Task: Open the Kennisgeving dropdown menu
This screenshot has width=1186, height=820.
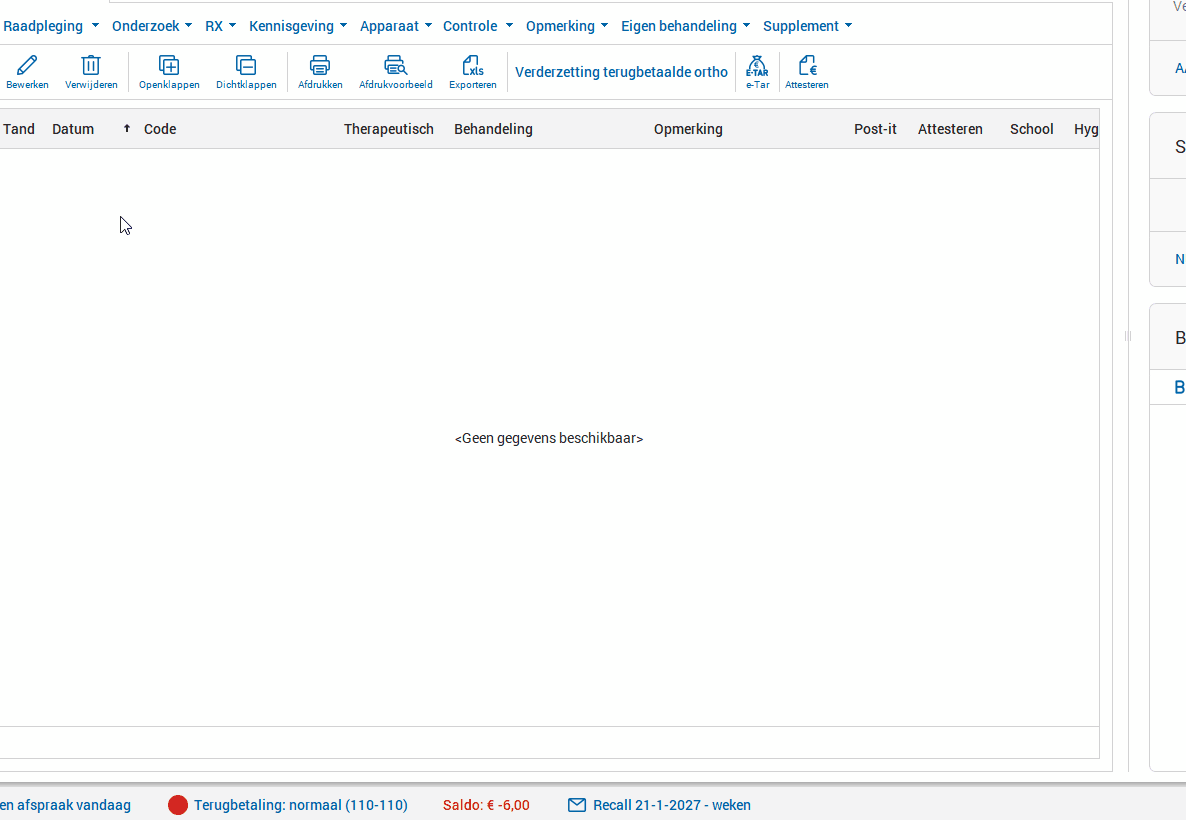Action: point(298,26)
